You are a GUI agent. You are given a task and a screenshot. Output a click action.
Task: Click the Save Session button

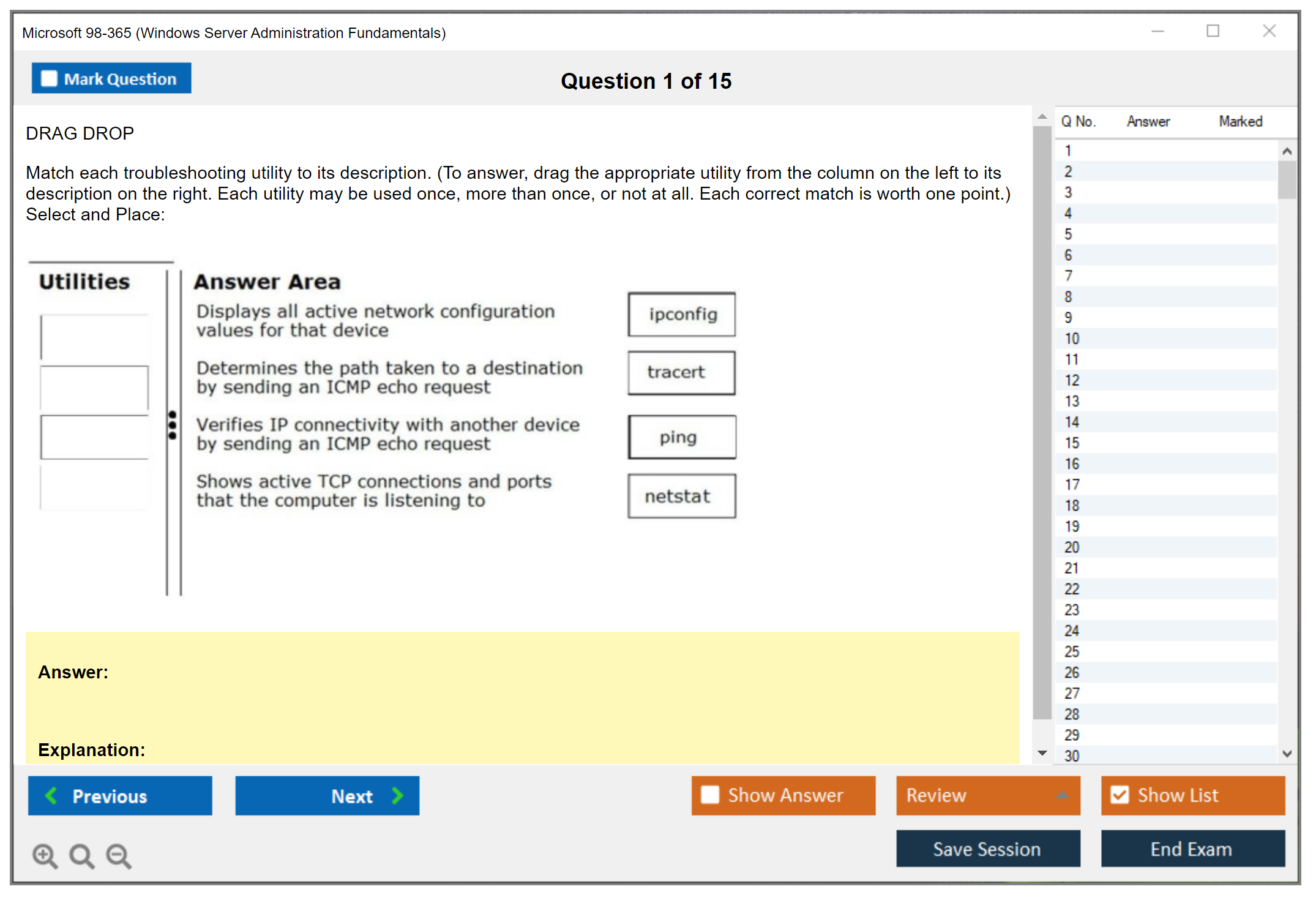point(987,849)
